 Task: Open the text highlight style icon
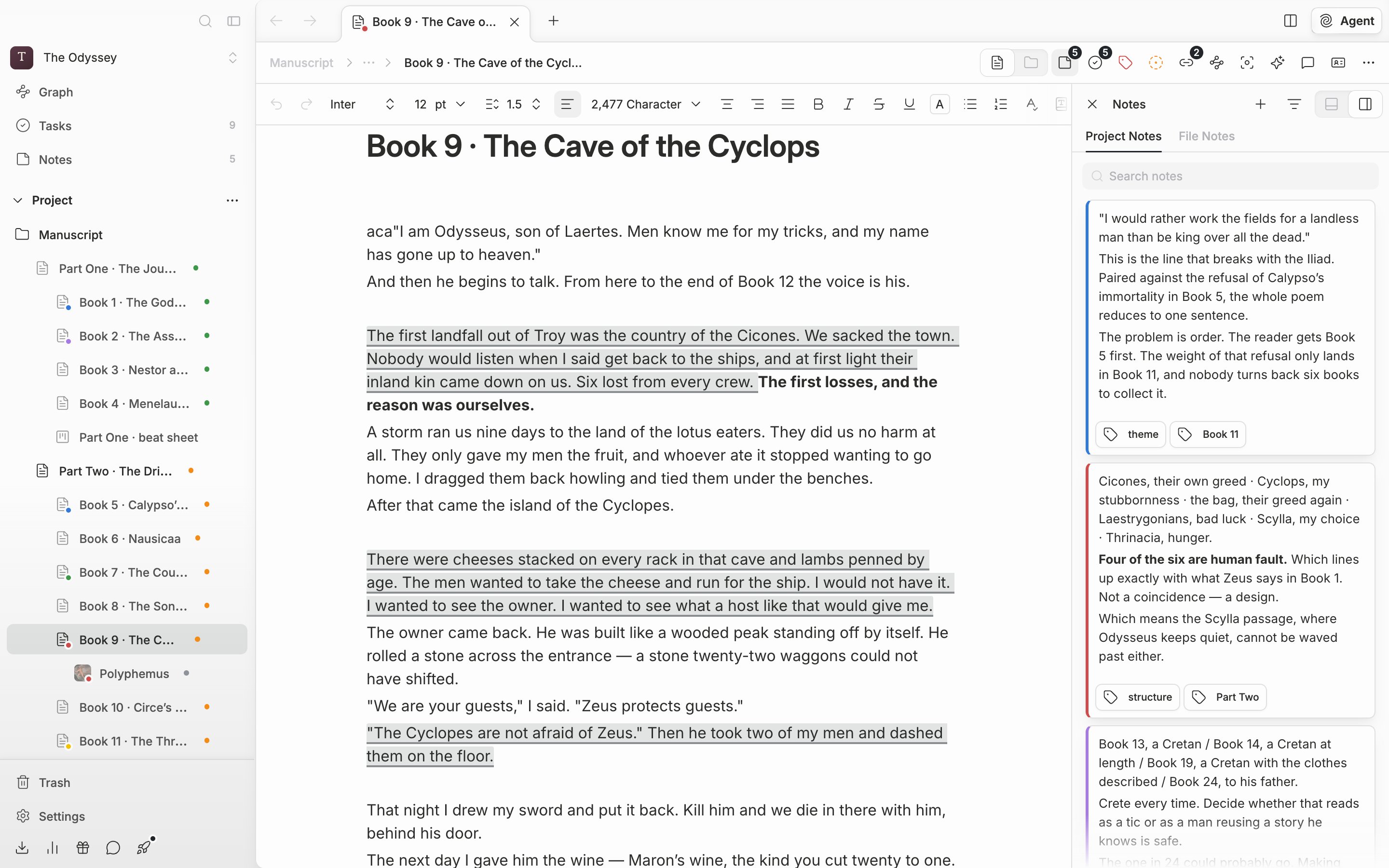point(1032,104)
